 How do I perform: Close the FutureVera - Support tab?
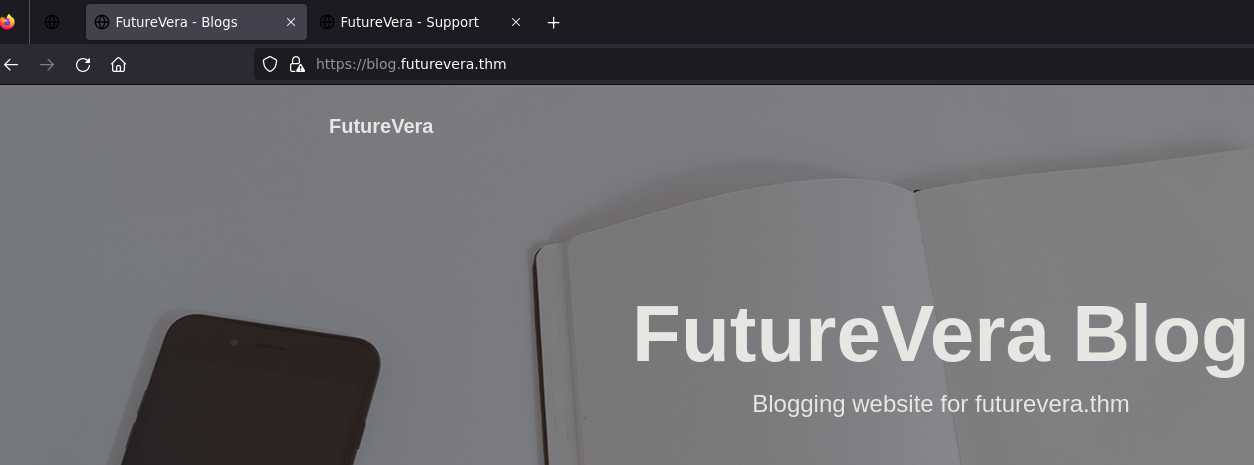click(x=516, y=22)
